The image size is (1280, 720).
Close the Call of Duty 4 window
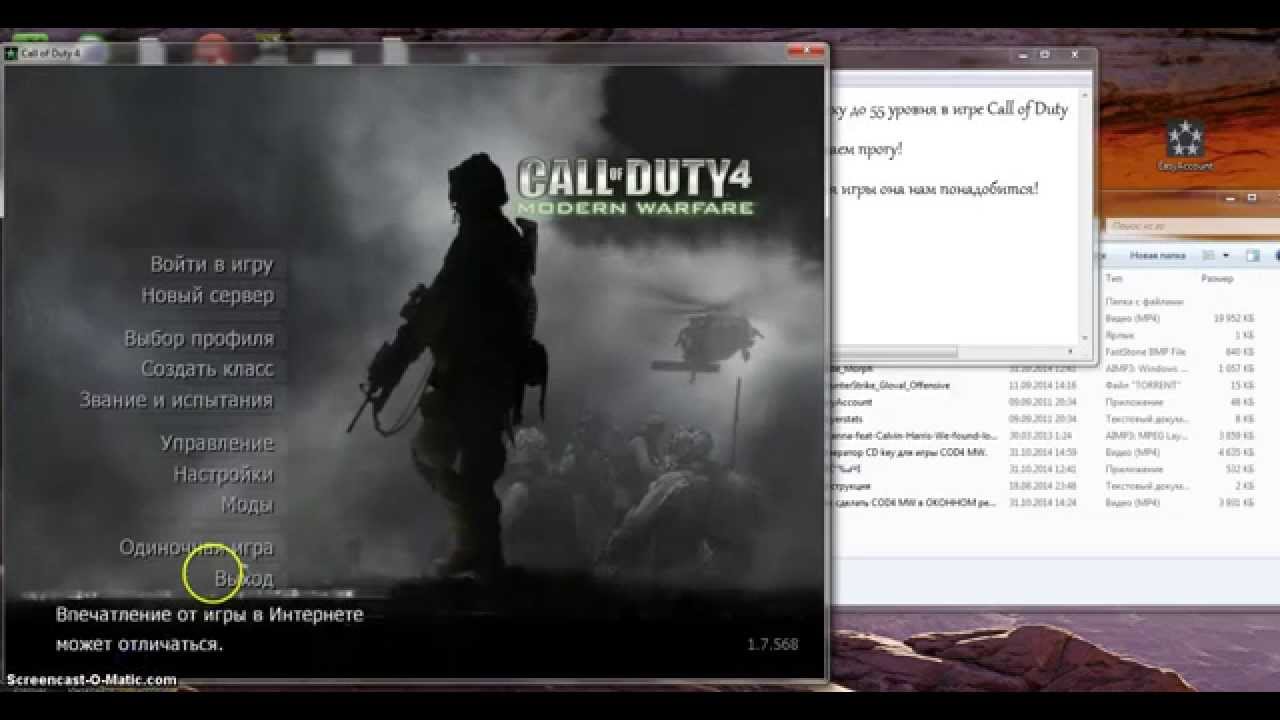coord(808,52)
